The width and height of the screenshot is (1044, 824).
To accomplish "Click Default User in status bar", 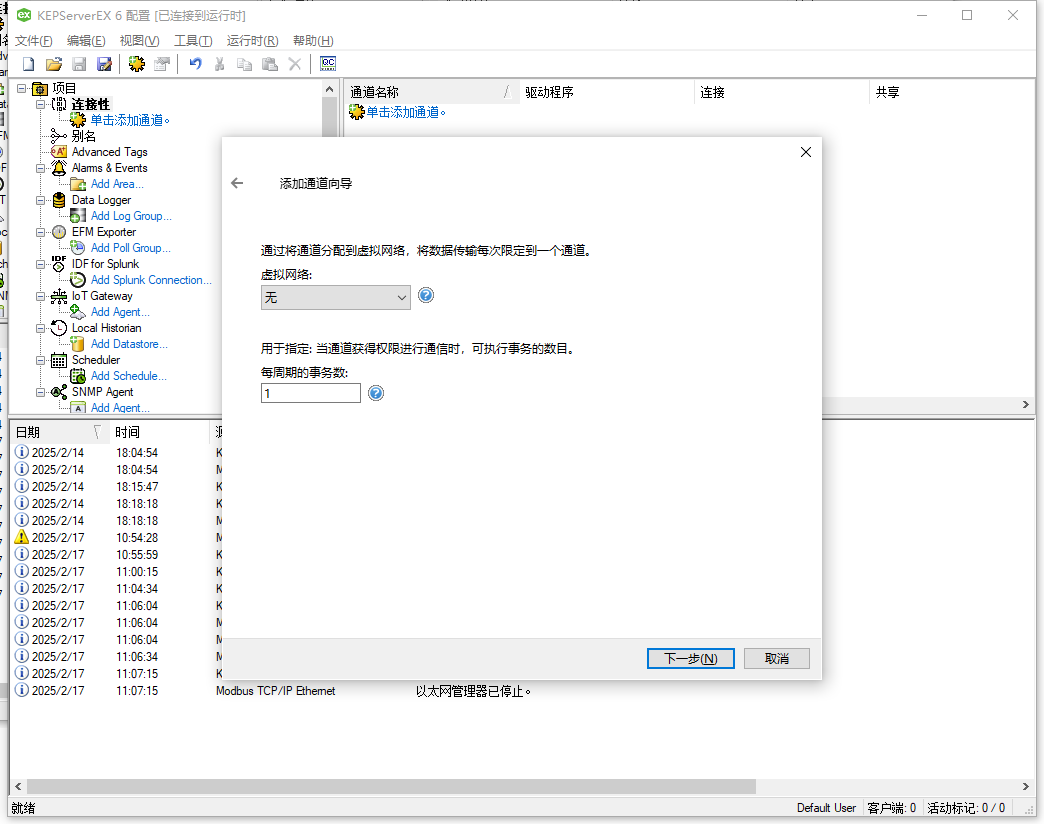I will (x=826, y=807).
